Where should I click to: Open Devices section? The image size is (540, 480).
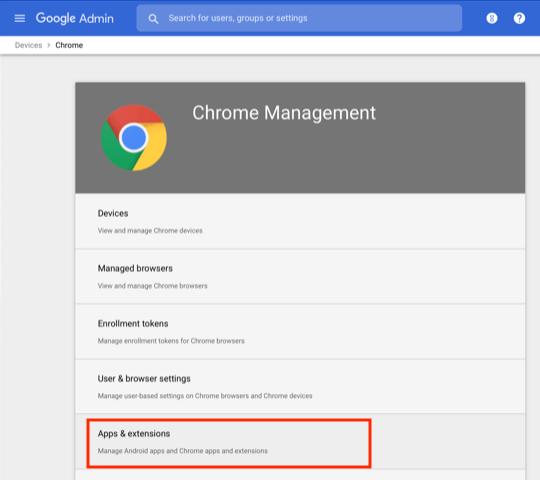point(300,221)
